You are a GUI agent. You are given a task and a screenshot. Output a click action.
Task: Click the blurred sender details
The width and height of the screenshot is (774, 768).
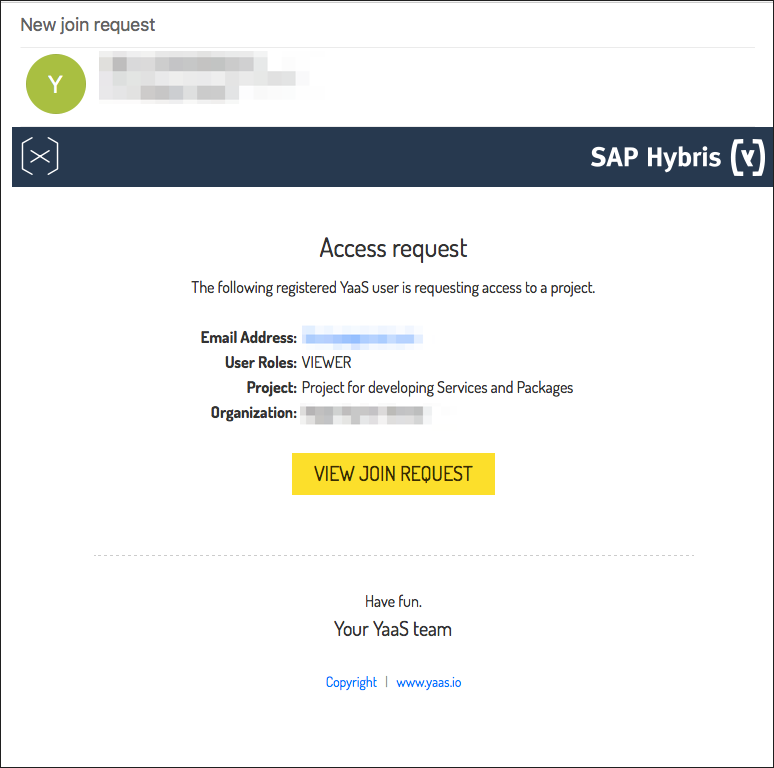(204, 77)
